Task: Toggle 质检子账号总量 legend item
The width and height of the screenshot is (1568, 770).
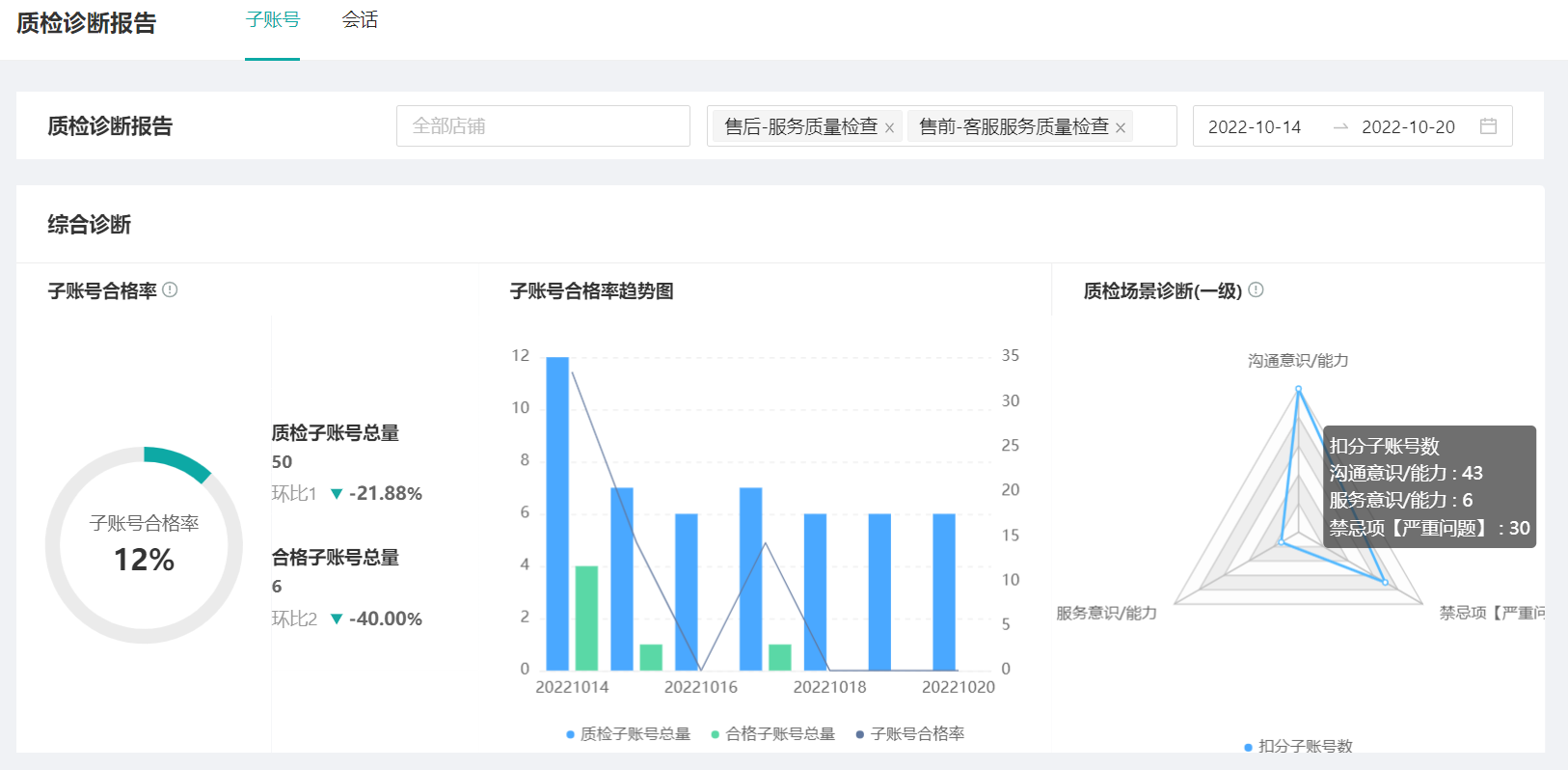Action: [x=629, y=734]
